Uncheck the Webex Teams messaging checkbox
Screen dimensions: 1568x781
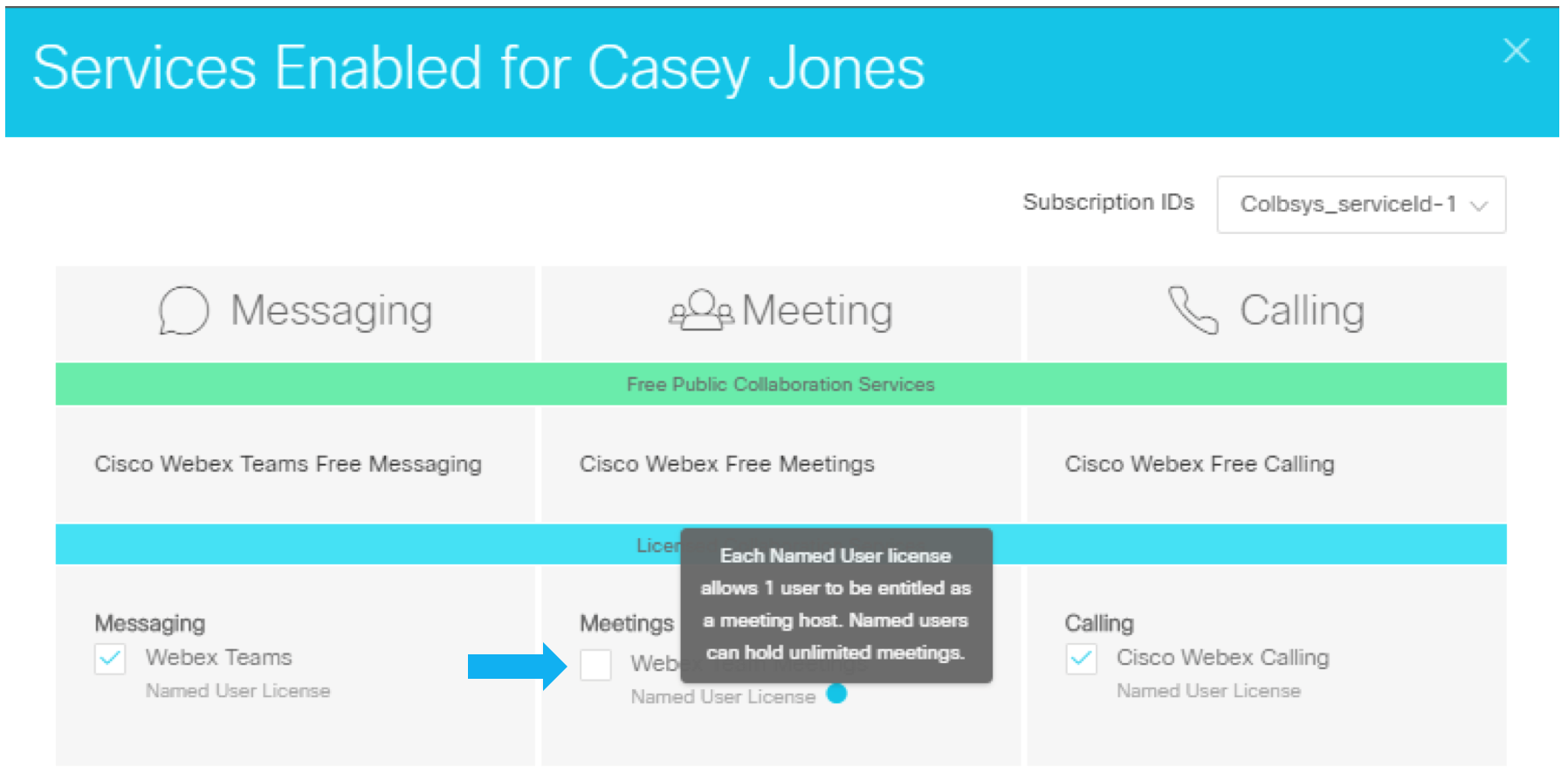pyautogui.click(x=110, y=659)
